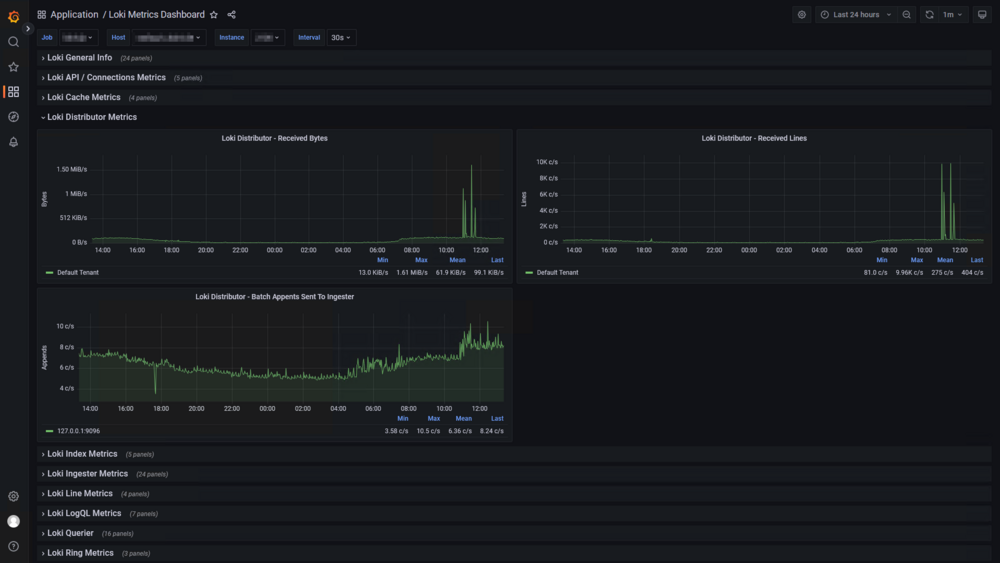Star this dashboard as favorite
The width and height of the screenshot is (1000, 563).
(214, 15)
